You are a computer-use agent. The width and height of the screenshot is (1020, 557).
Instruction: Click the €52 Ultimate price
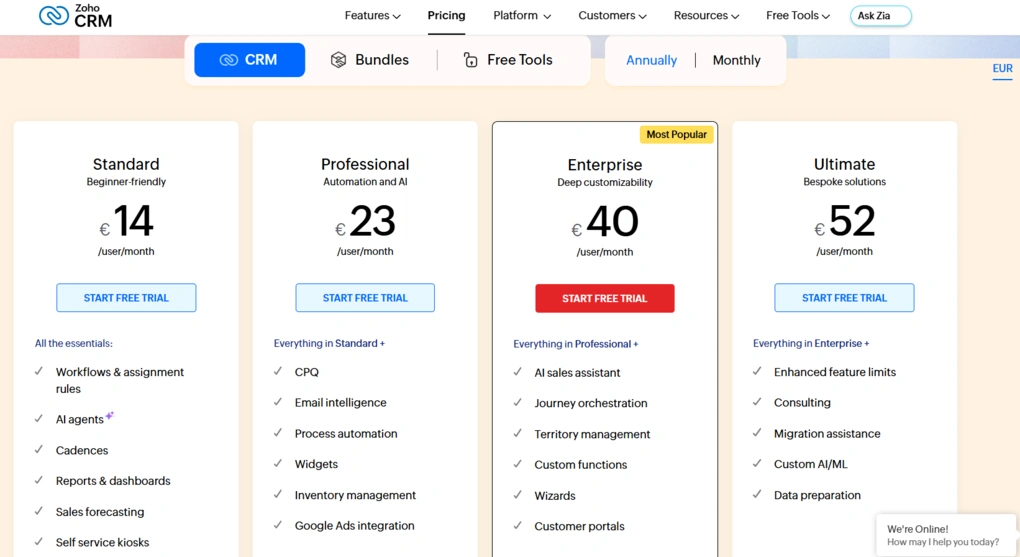(844, 221)
